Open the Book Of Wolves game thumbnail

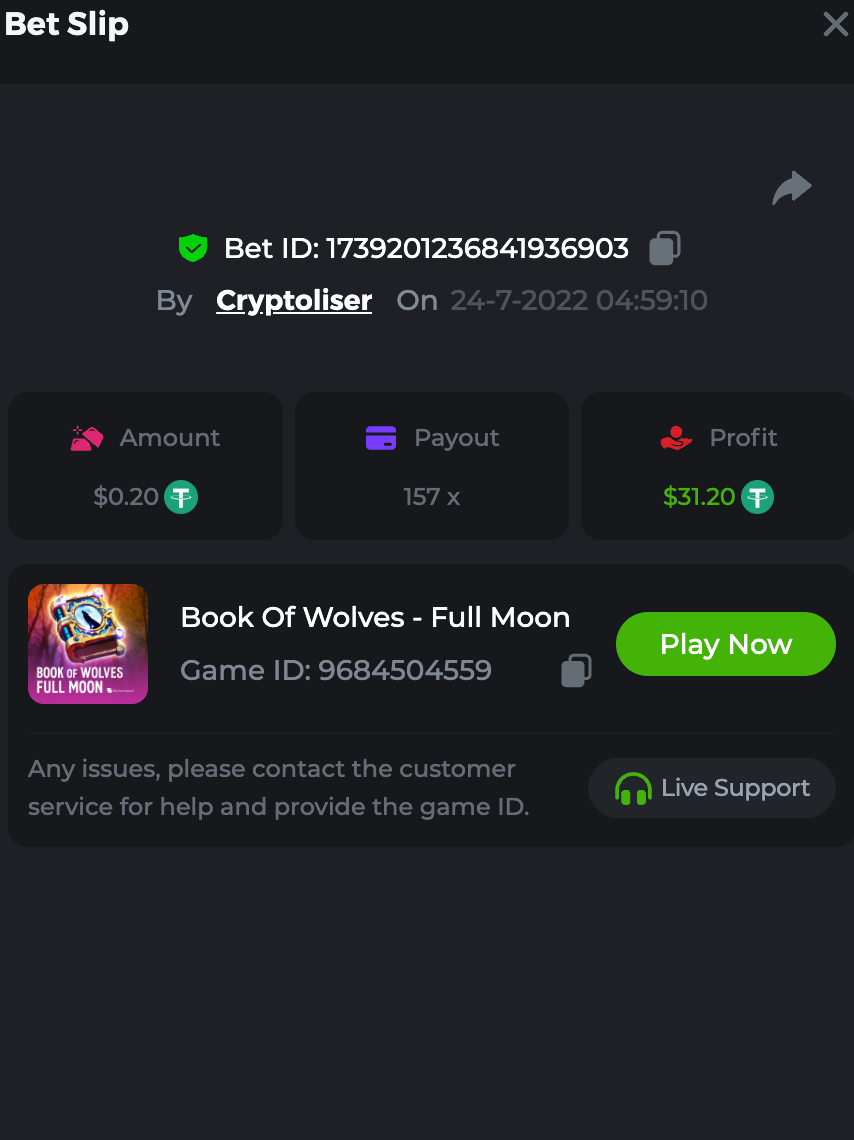(x=88, y=644)
